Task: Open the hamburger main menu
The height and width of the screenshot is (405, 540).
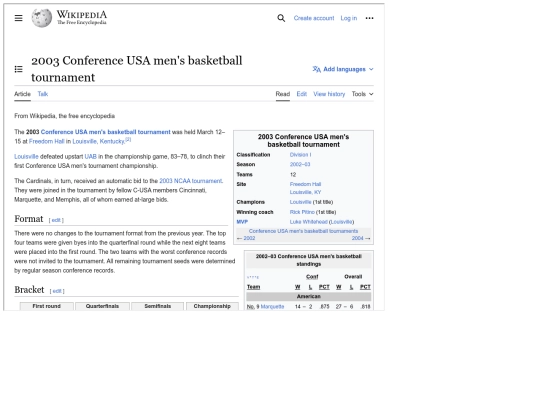Action: 19,18
